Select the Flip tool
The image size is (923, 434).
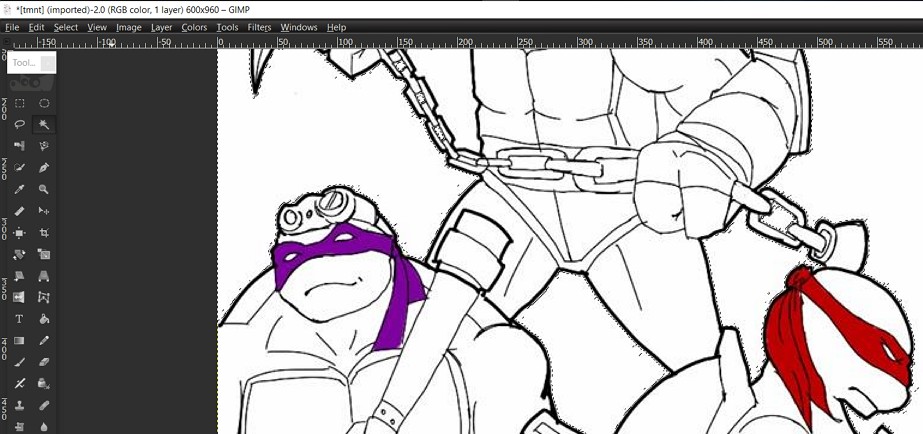point(19,297)
